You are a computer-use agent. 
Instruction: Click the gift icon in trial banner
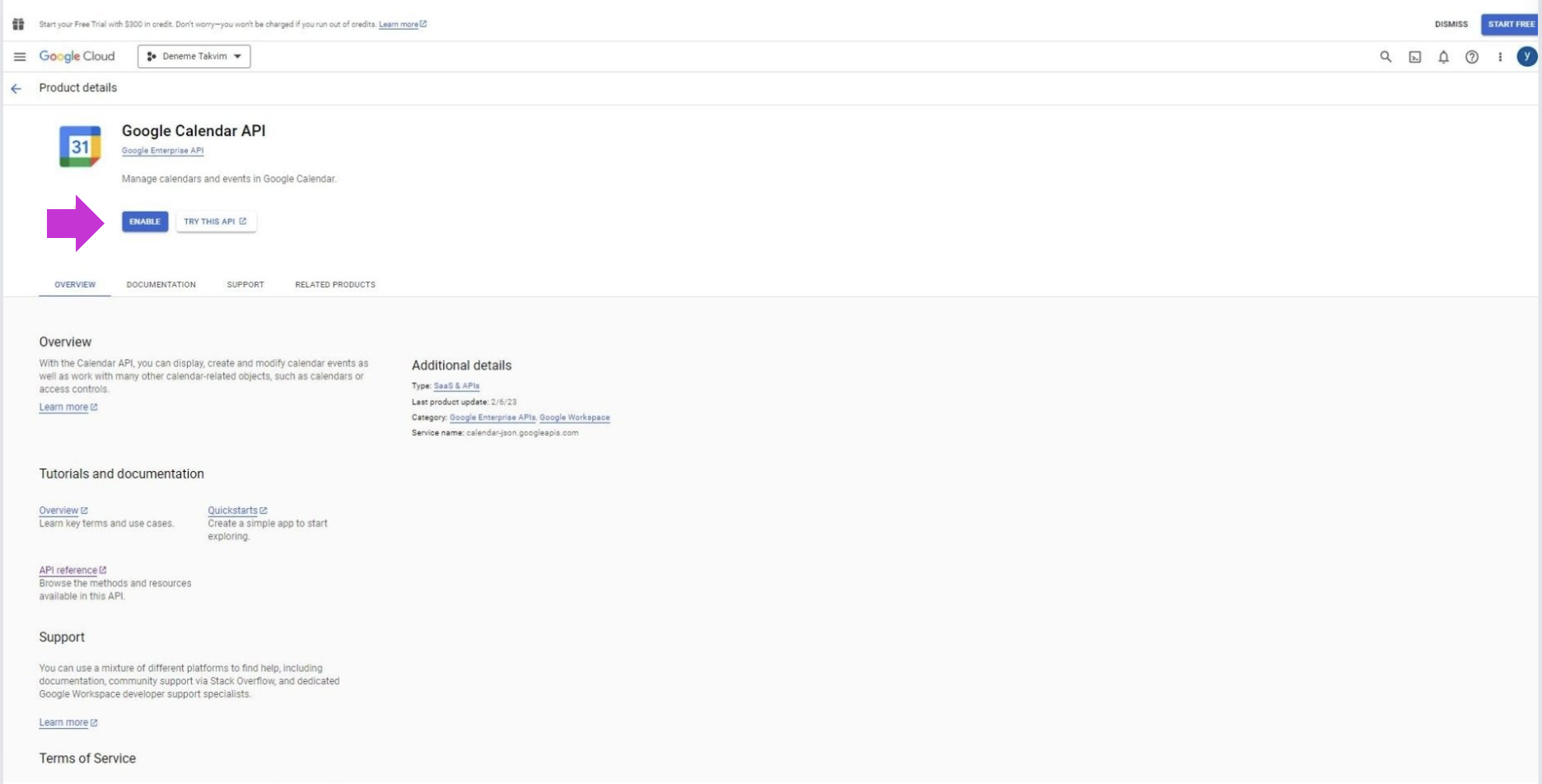click(18, 24)
